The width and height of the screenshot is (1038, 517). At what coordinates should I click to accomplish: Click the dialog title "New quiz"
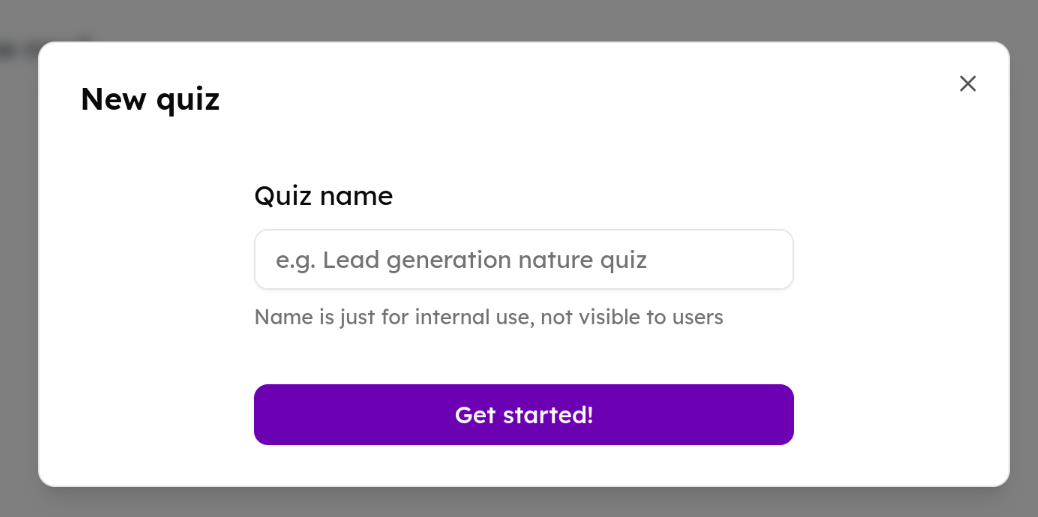click(150, 99)
